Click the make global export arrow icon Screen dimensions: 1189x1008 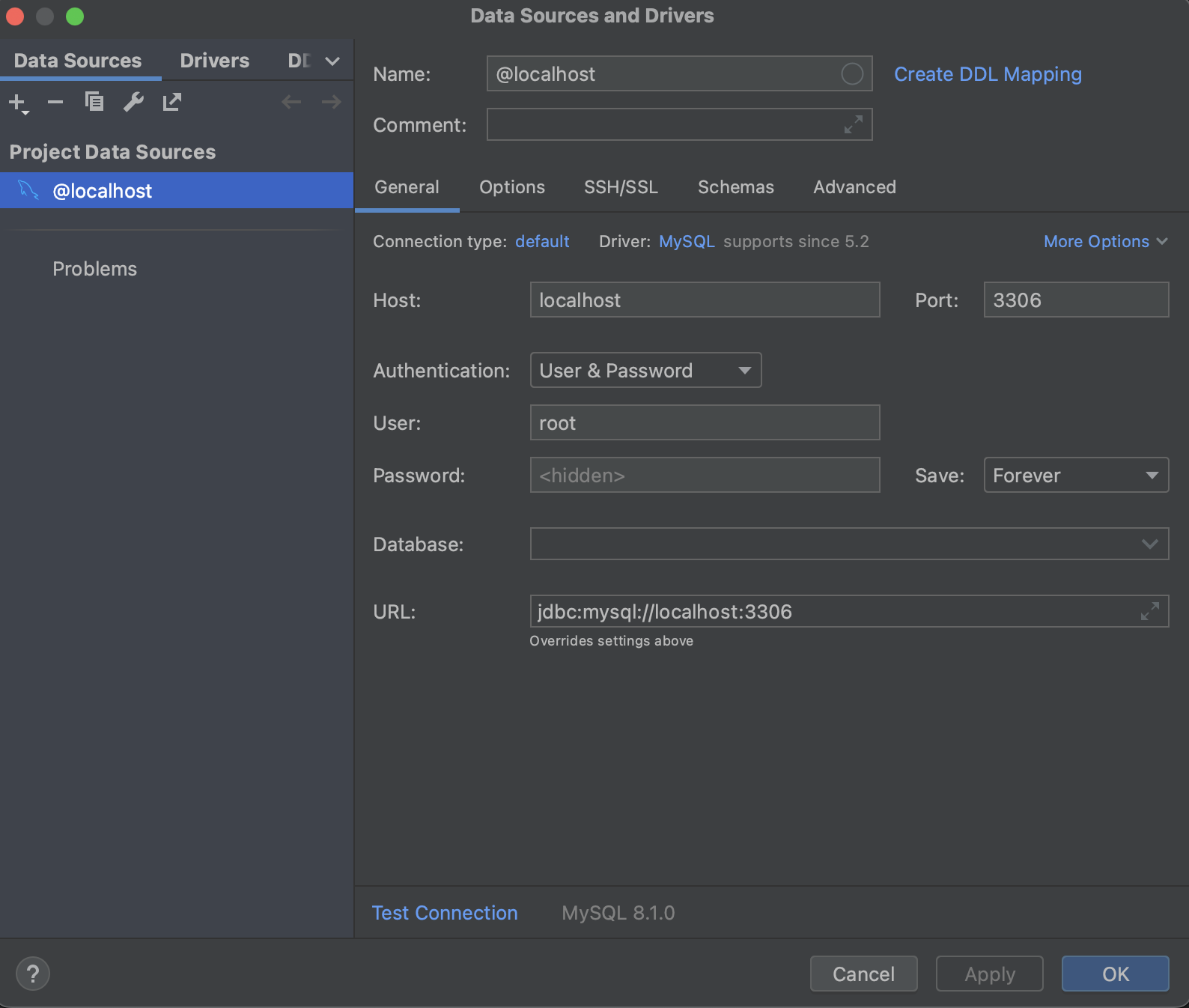pos(172,101)
